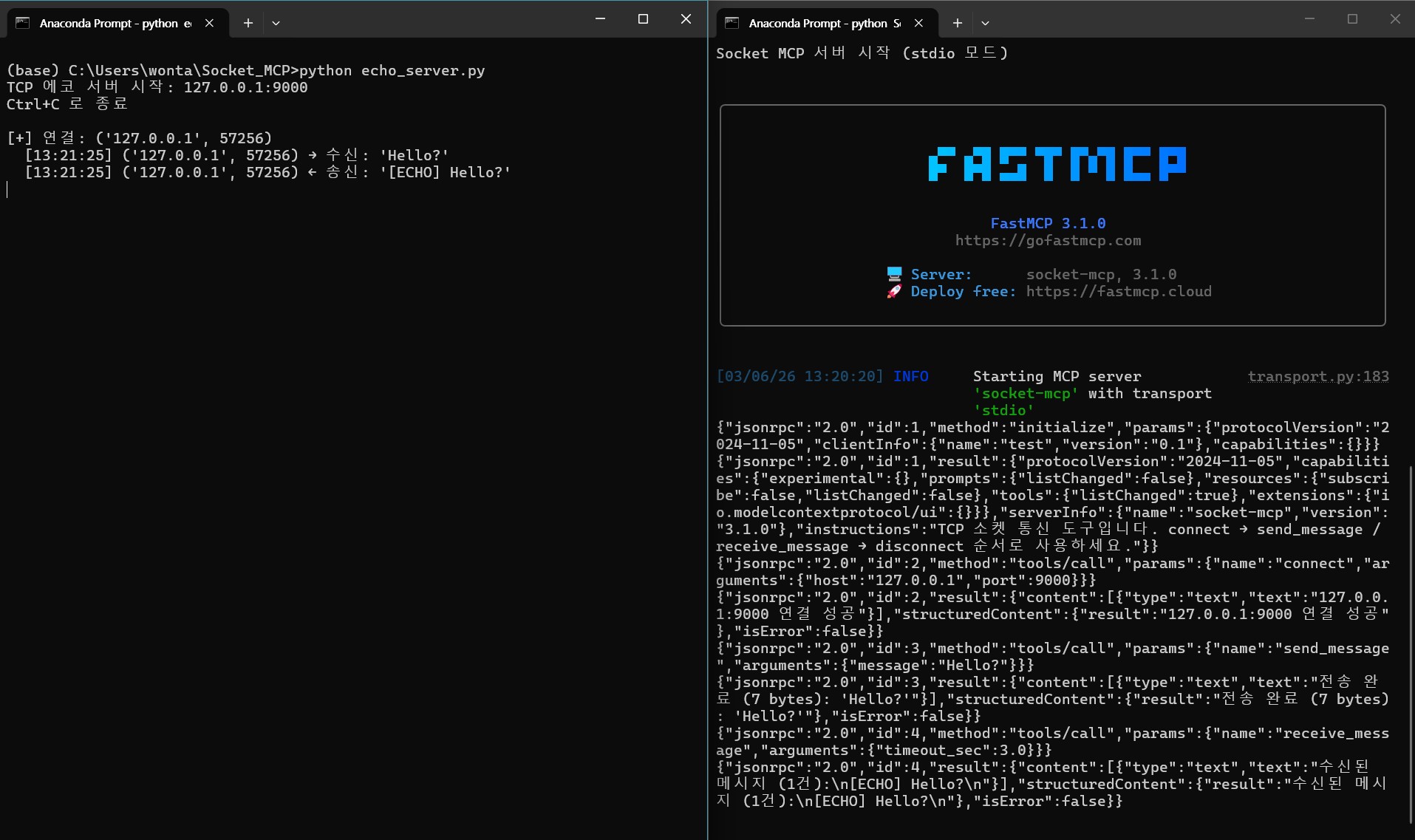
Task: Maximize the left echo server terminal window
Action: [x=643, y=19]
